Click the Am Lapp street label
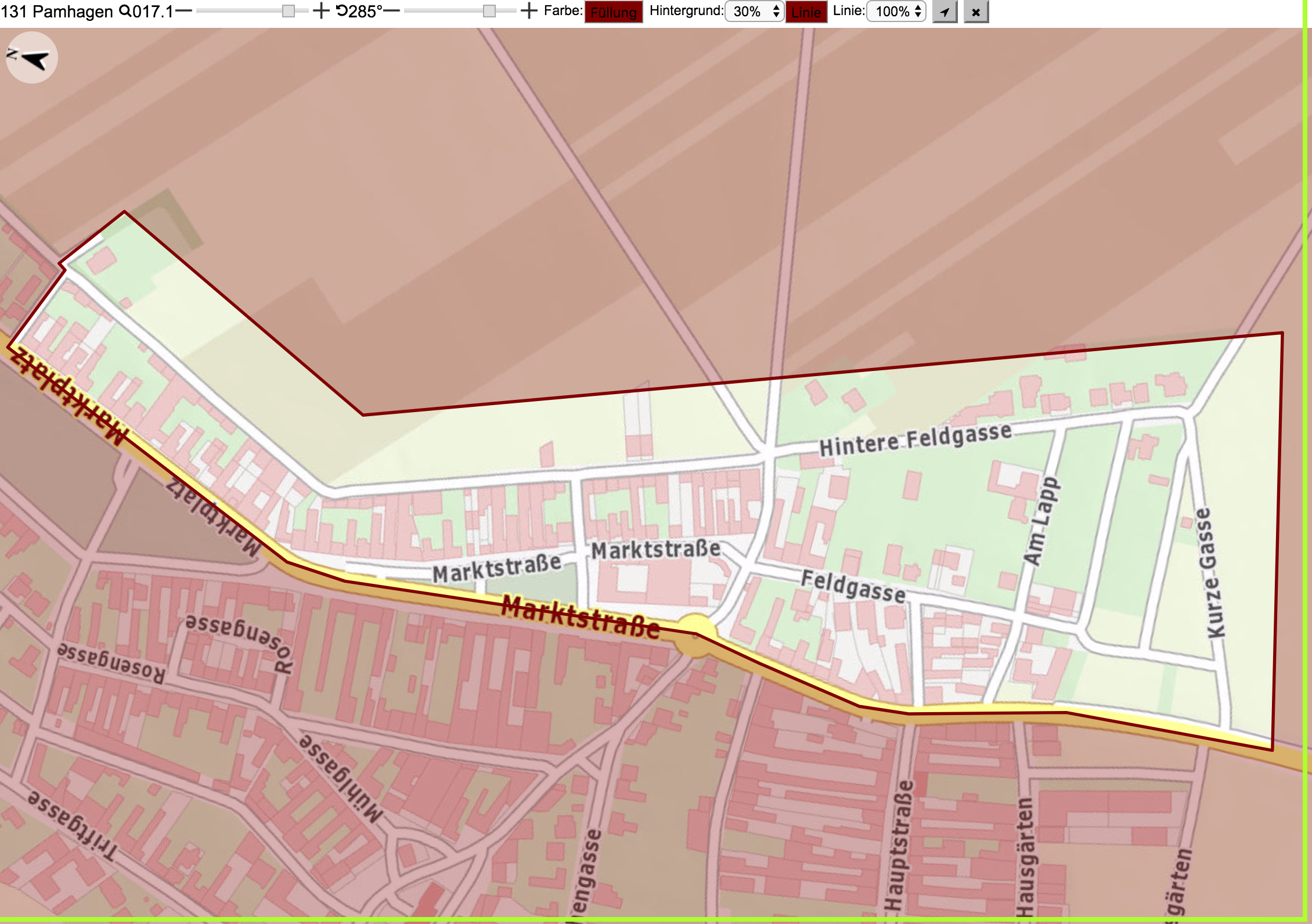 pos(1041,521)
